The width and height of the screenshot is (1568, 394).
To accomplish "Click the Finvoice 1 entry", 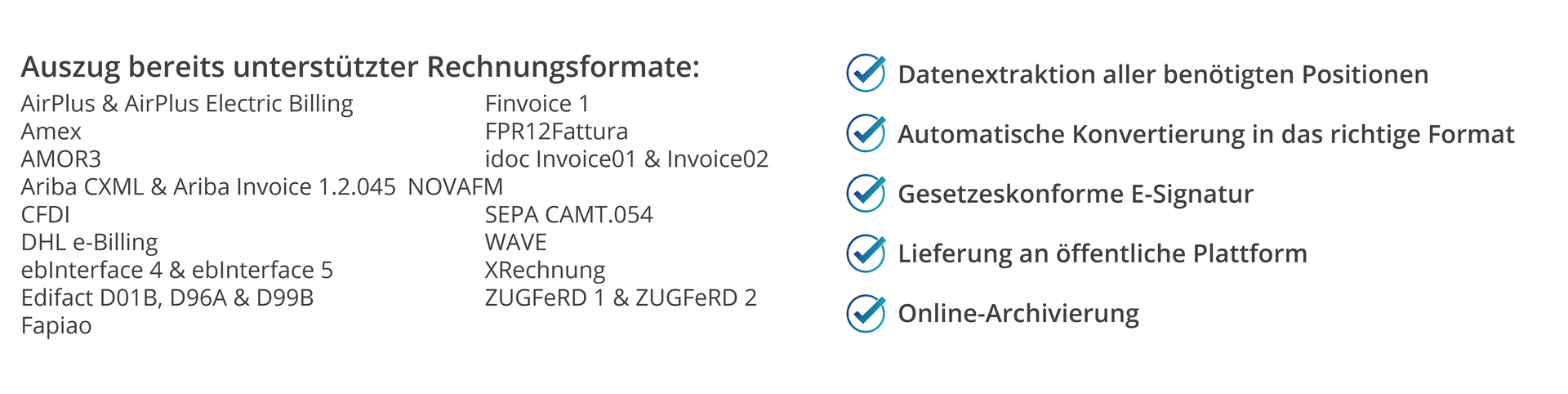I will (x=537, y=104).
